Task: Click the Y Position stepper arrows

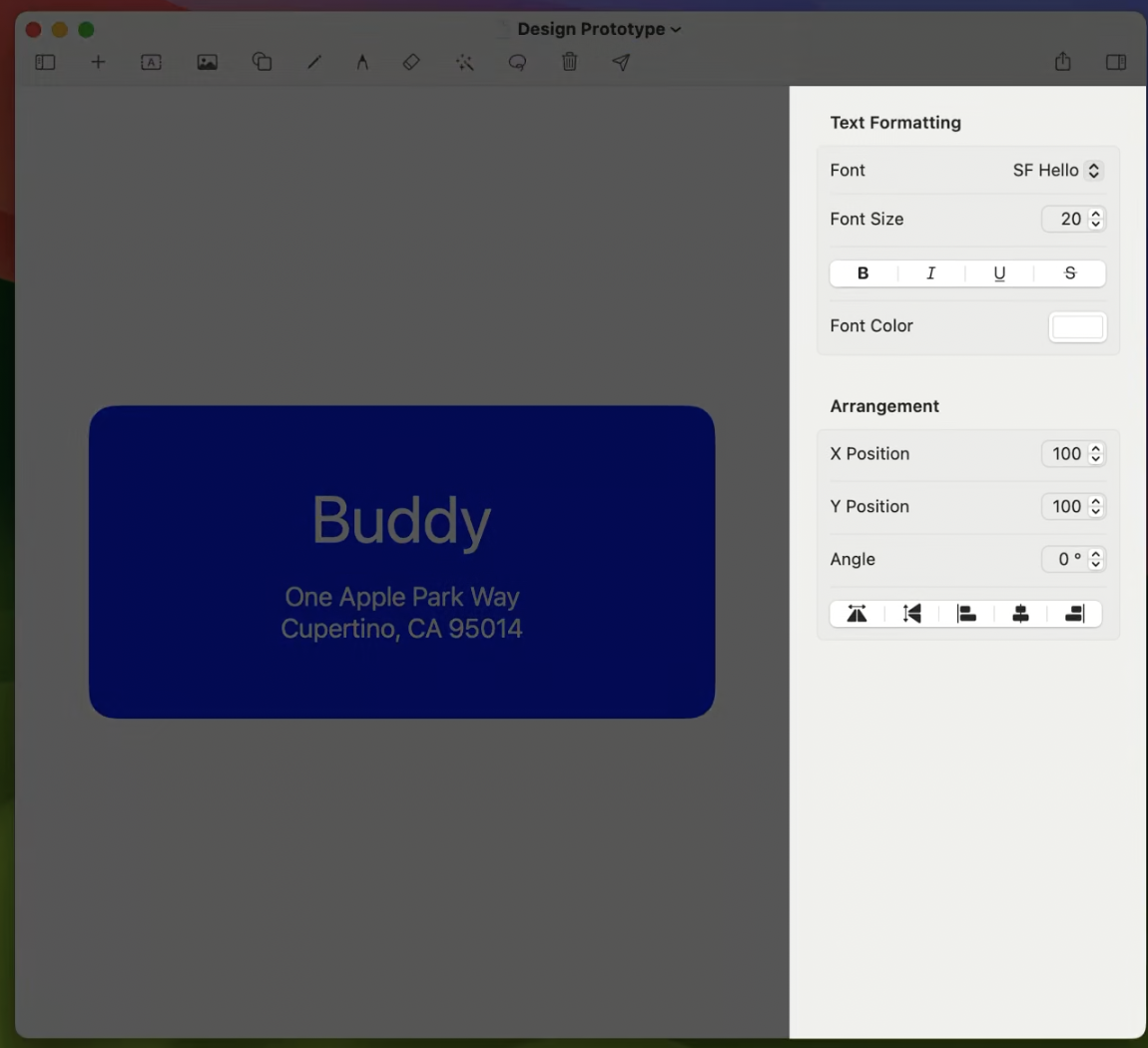Action: pos(1095,506)
